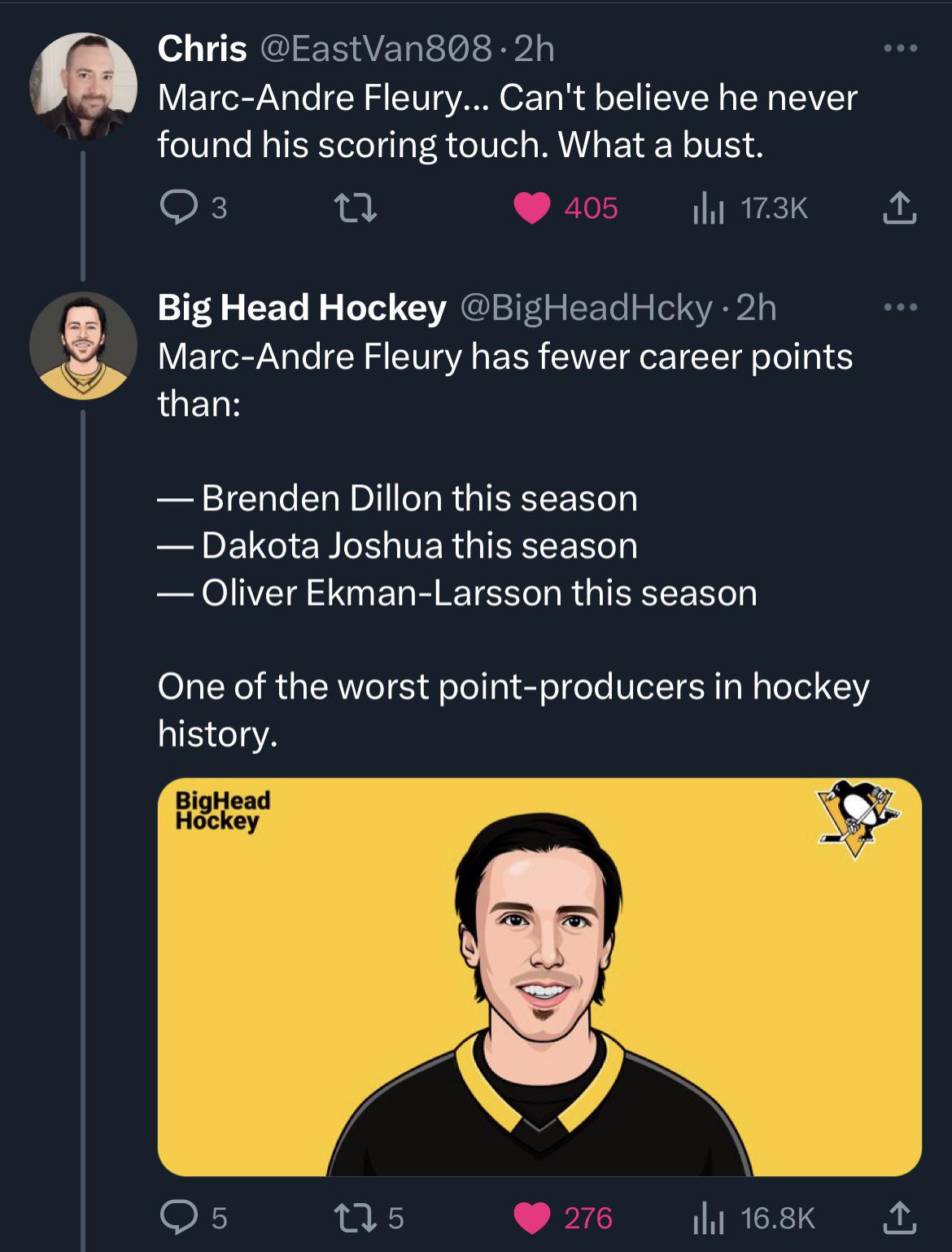This screenshot has width=952, height=1252.
Task: Reply to Big Head Hockey's tweet
Action: [x=178, y=1218]
